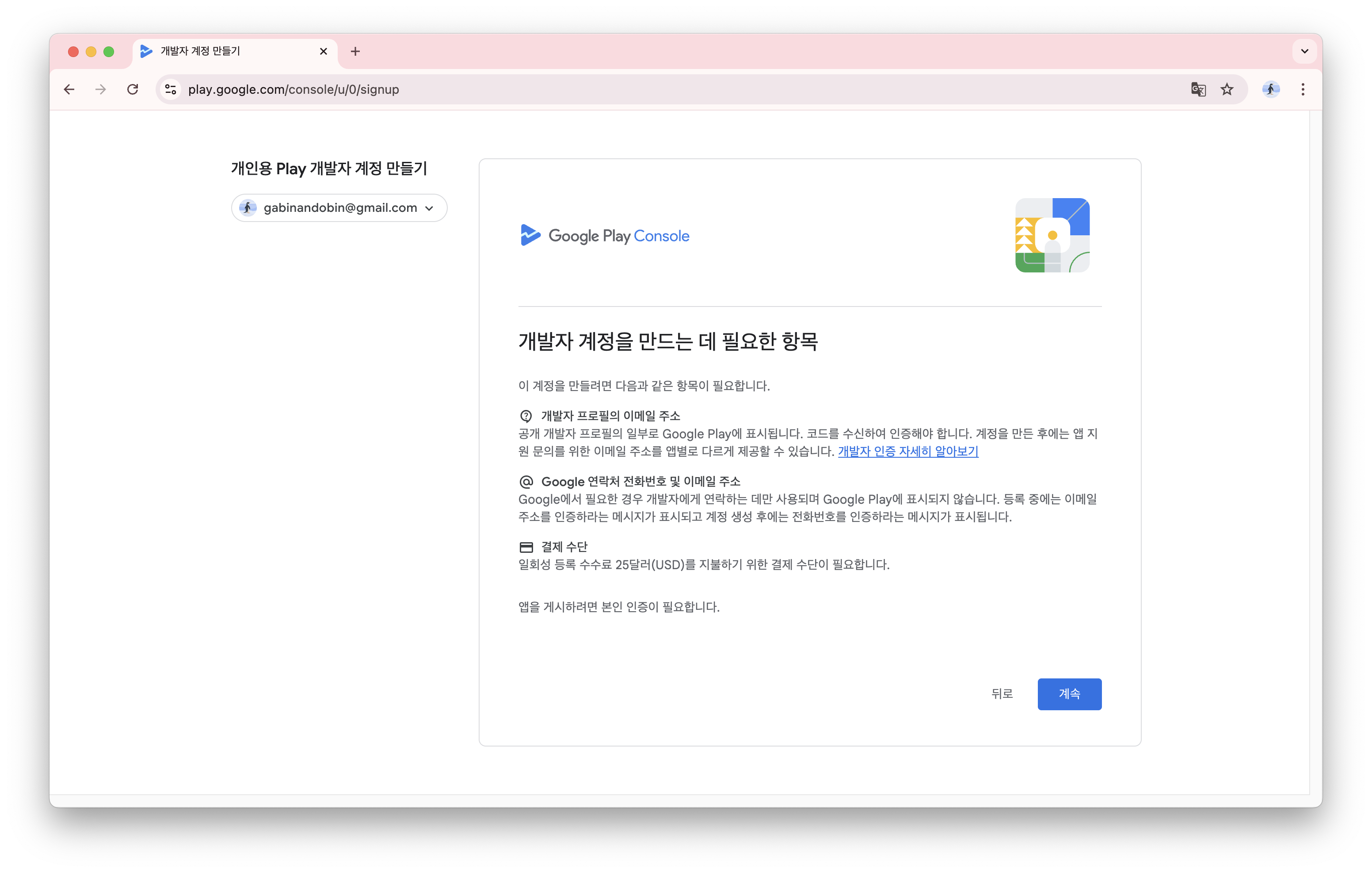This screenshot has width=1372, height=873.
Task: Open the browser profile with penguin avatar
Action: click(x=1271, y=89)
